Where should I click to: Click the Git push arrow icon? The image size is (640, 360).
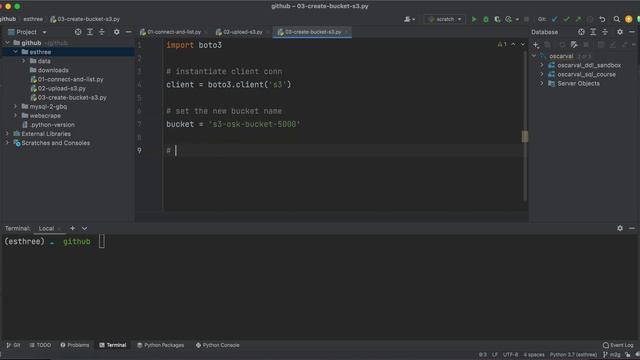point(578,19)
